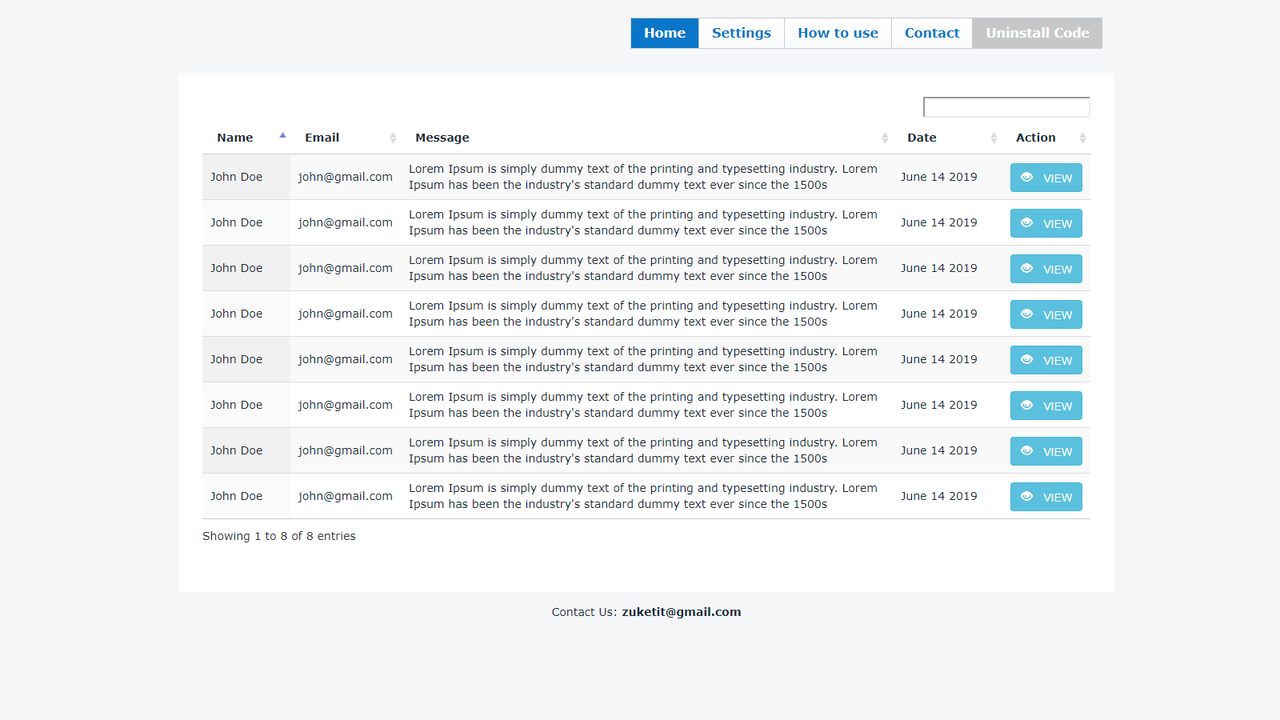Focus the table search input field
The width and height of the screenshot is (1280, 720).
[x=1006, y=107]
